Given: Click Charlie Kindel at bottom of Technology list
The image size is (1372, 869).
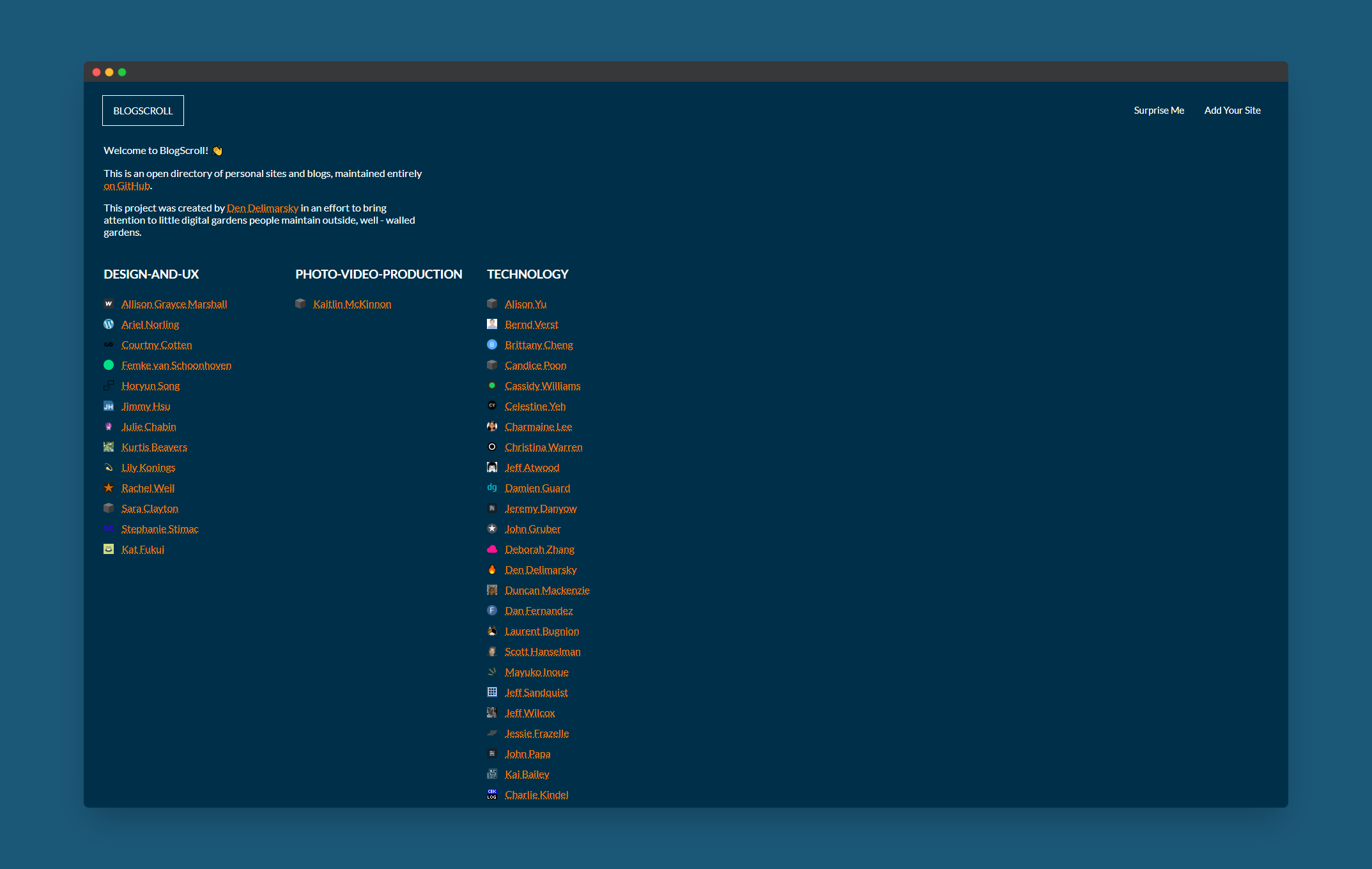Looking at the screenshot, I should (537, 795).
